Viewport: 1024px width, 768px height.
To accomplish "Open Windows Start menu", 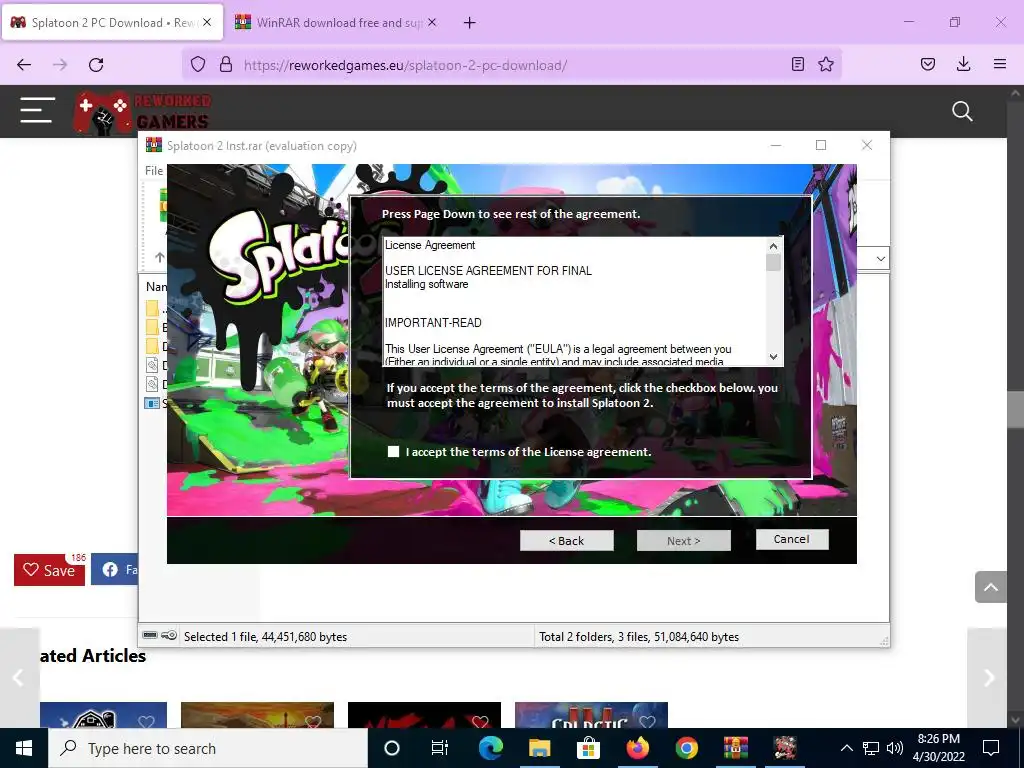I will point(24,748).
